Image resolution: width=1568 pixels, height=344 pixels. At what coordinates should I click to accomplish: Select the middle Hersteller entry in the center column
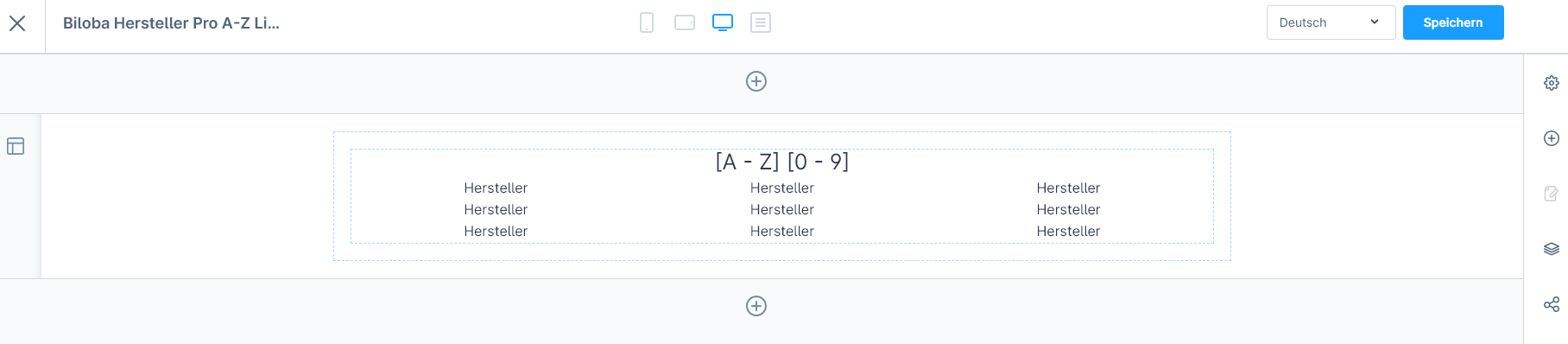pos(782,209)
